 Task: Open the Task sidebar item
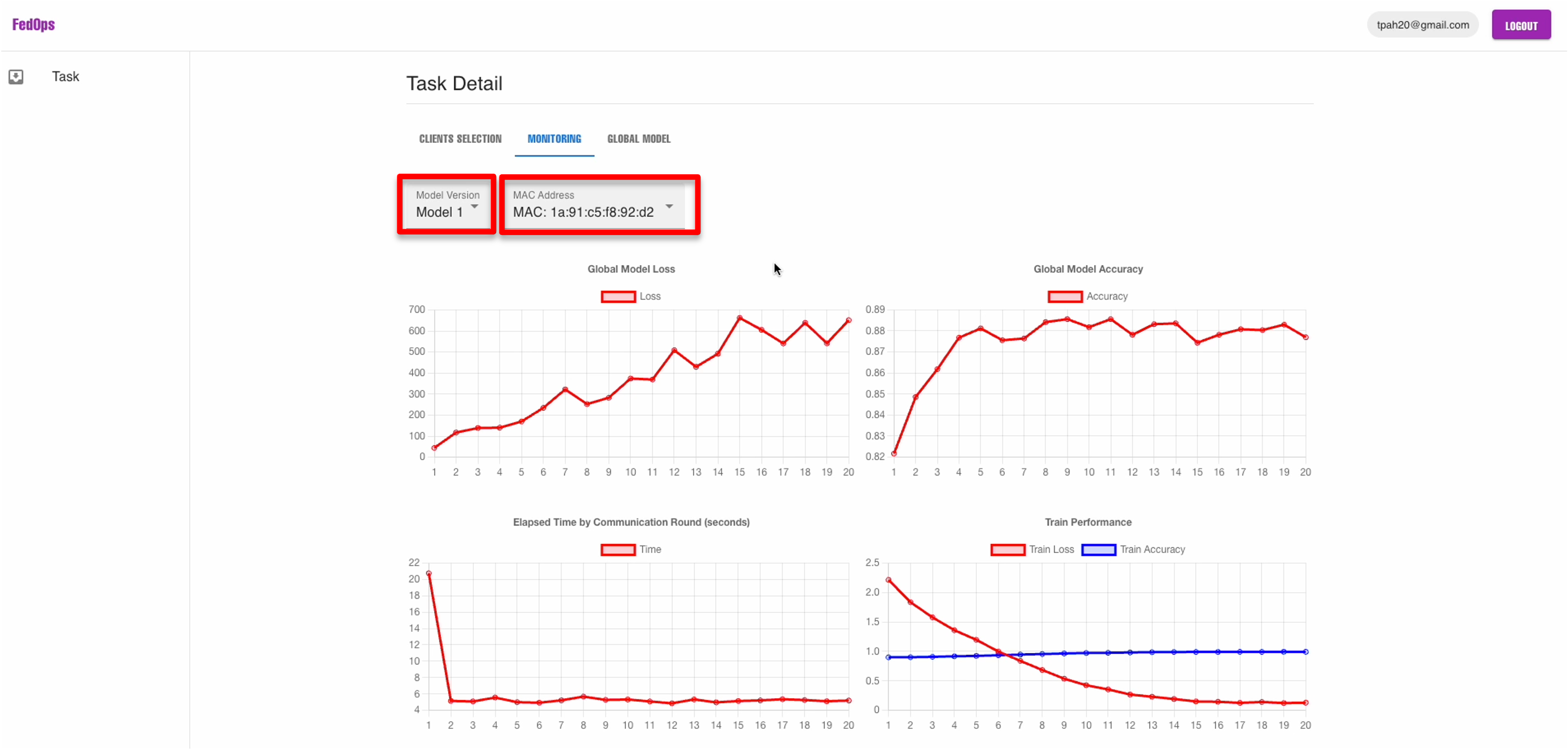click(x=65, y=76)
